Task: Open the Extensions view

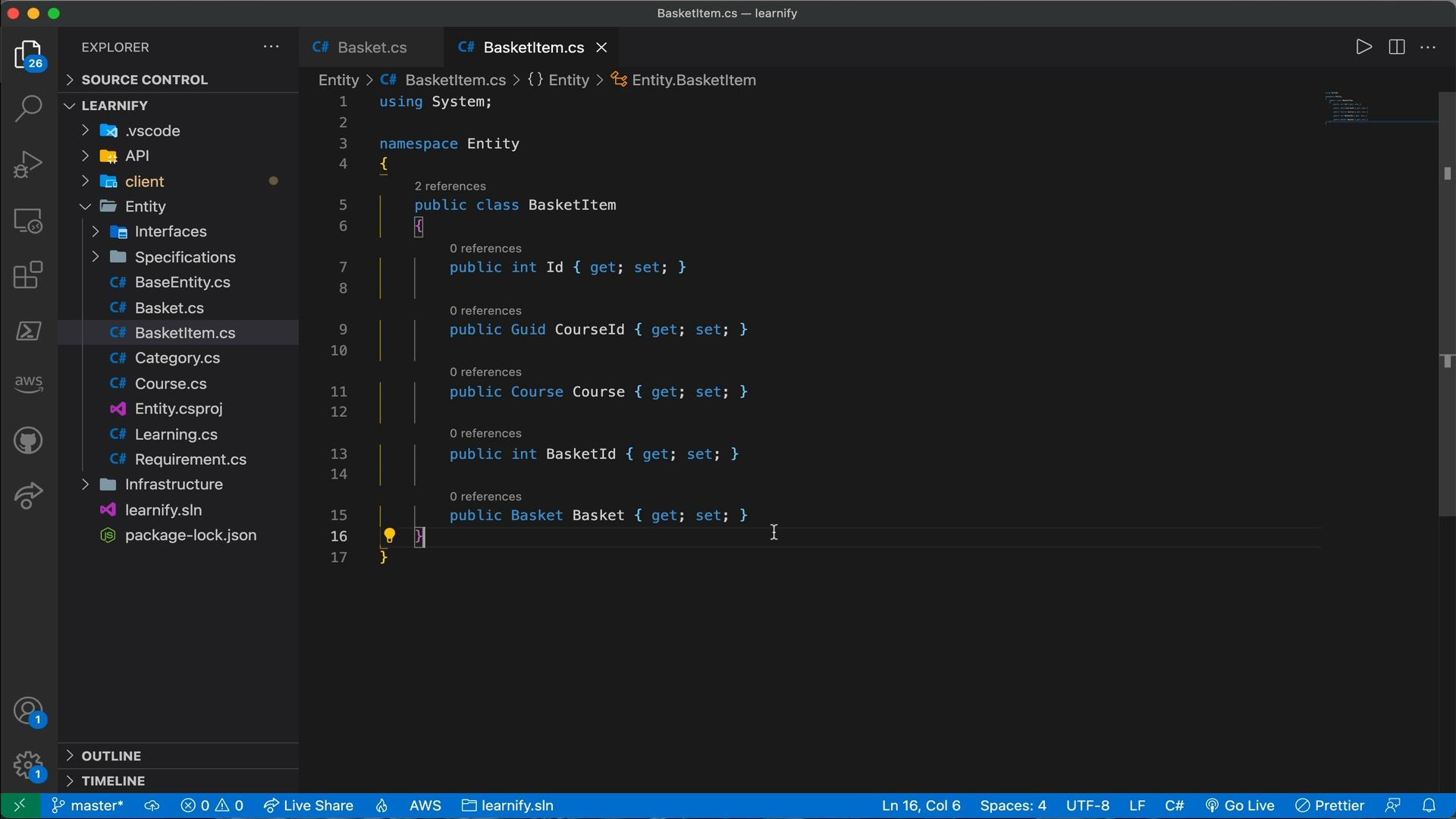Action: pyautogui.click(x=28, y=275)
